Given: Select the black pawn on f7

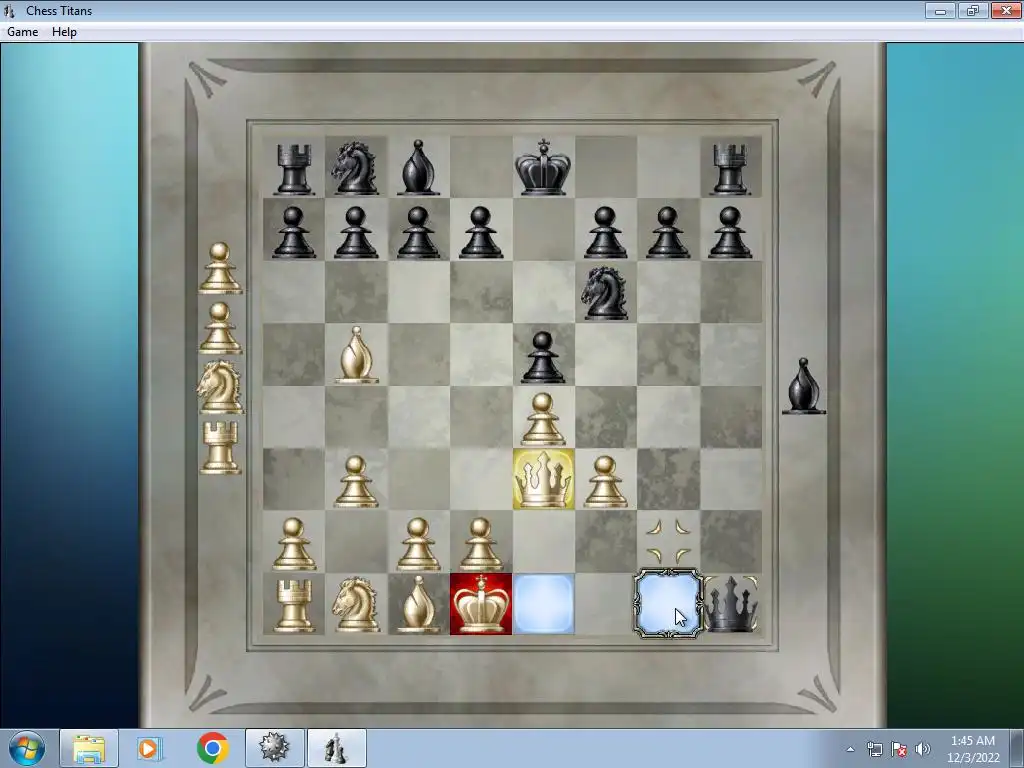Looking at the screenshot, I should point(605,232).
